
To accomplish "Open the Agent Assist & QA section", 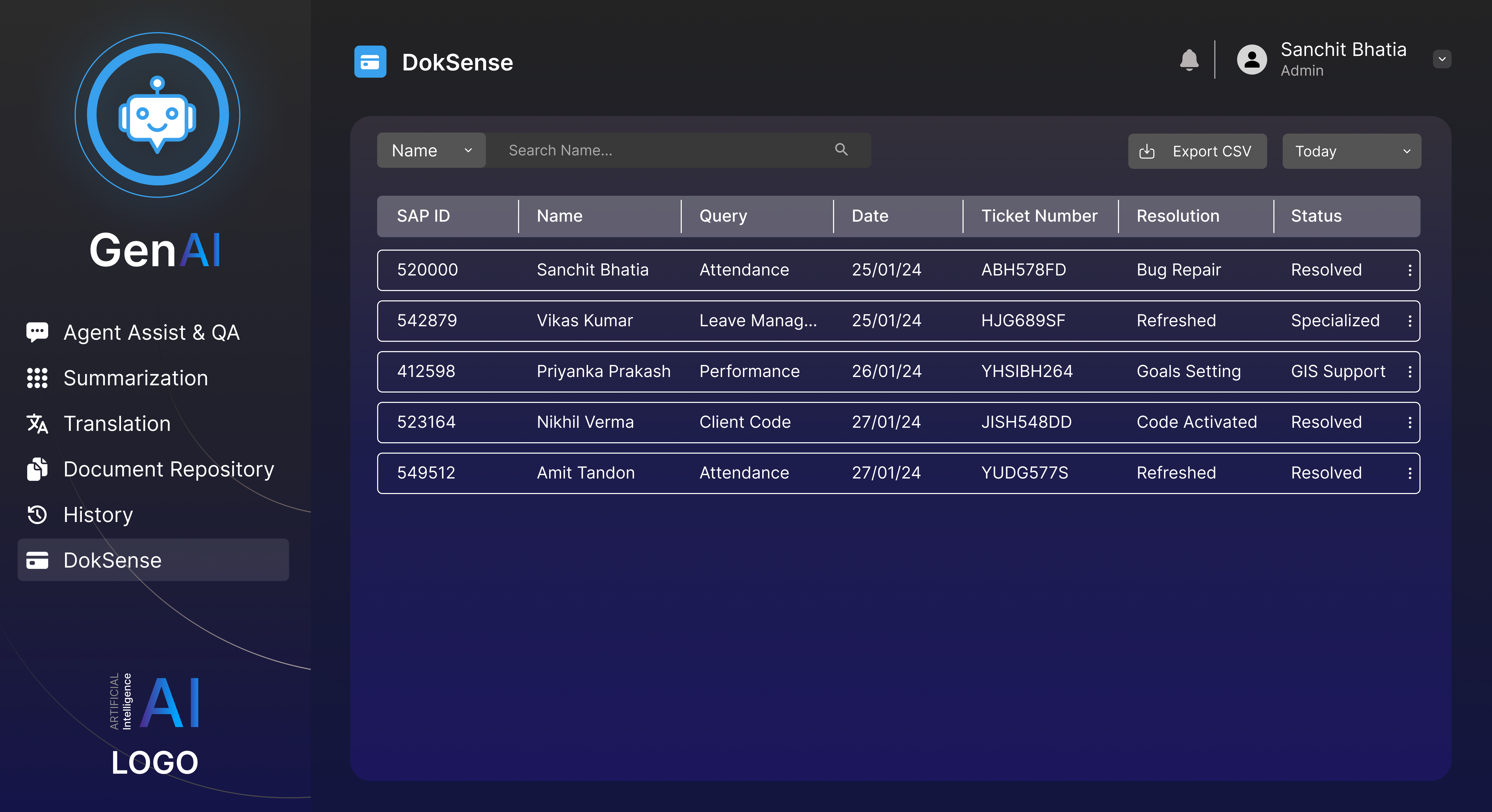I will [x=152, y=332].
